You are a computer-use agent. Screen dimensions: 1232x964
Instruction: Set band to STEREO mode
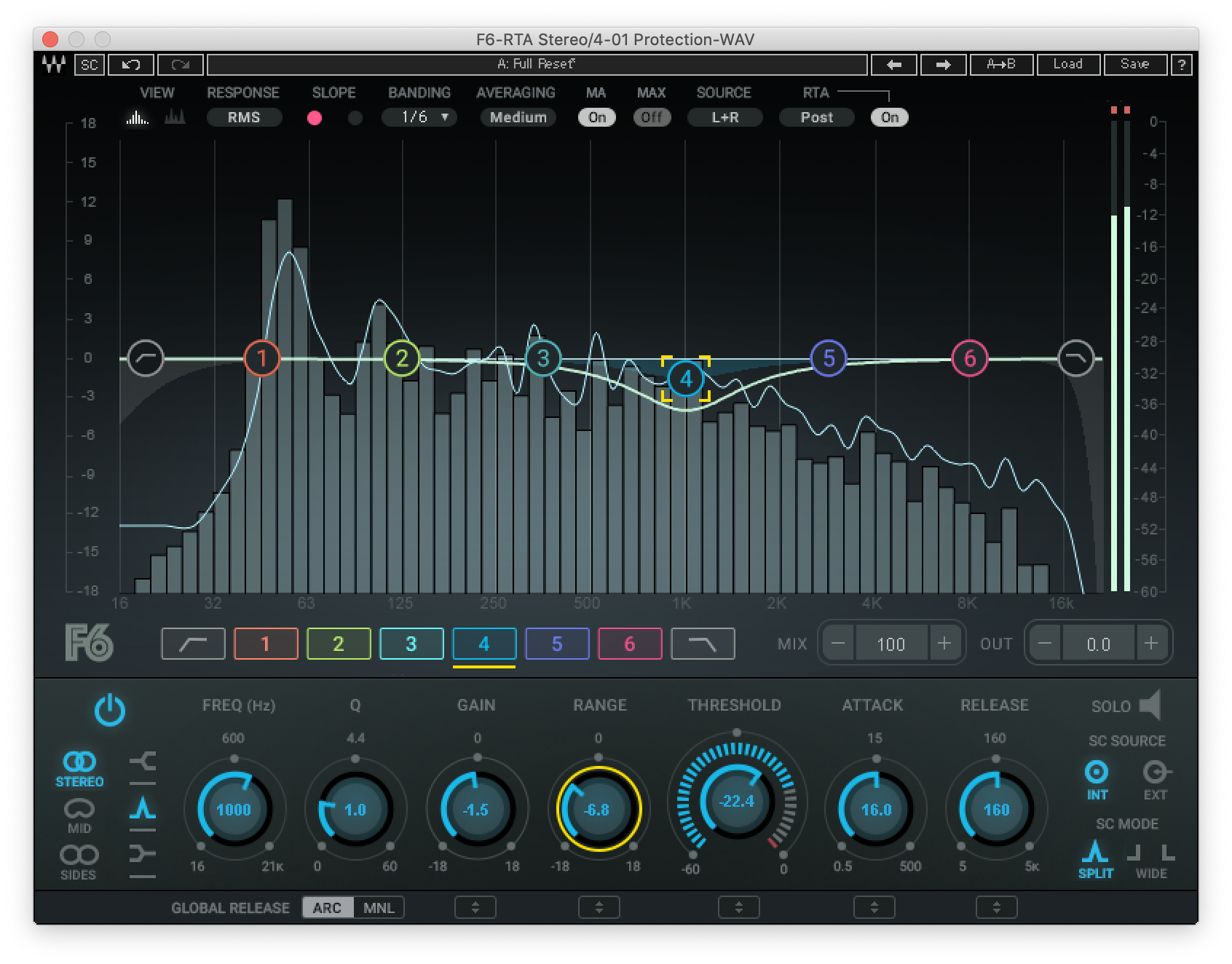(79, 769)
